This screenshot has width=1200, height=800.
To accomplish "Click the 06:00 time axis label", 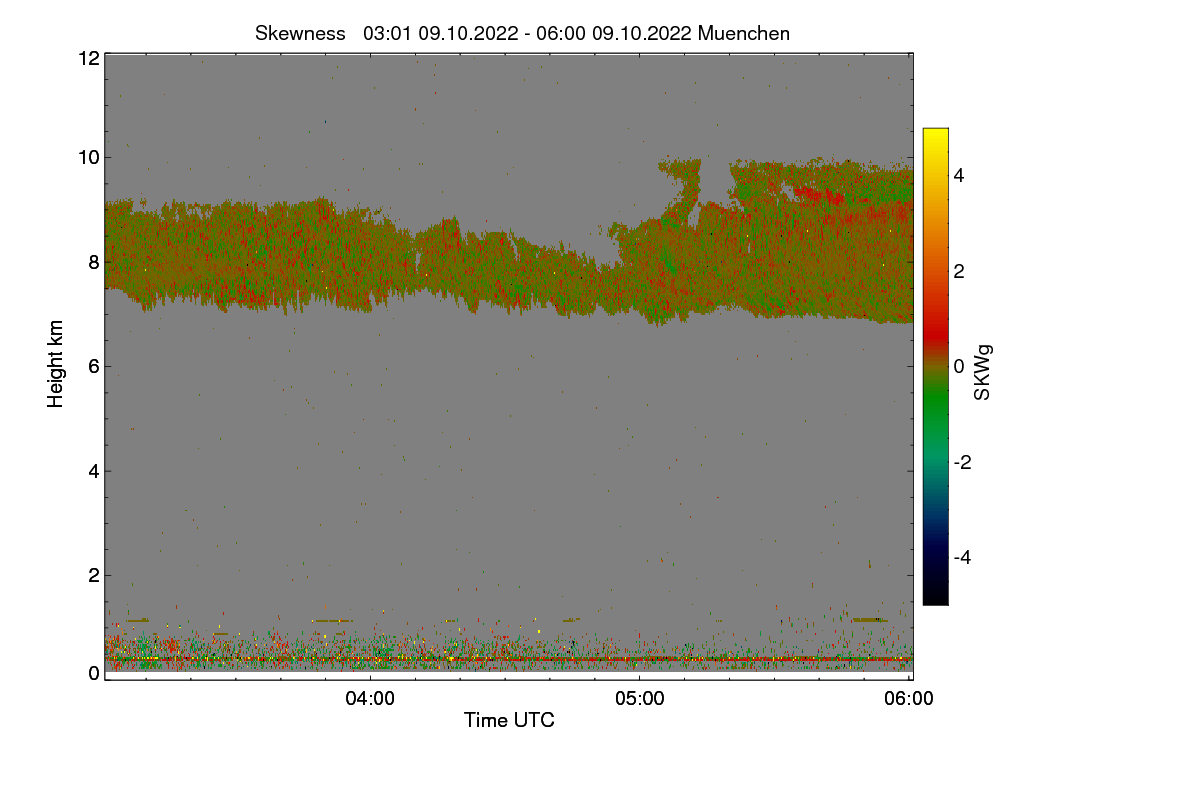I will [x=910, y=699].
